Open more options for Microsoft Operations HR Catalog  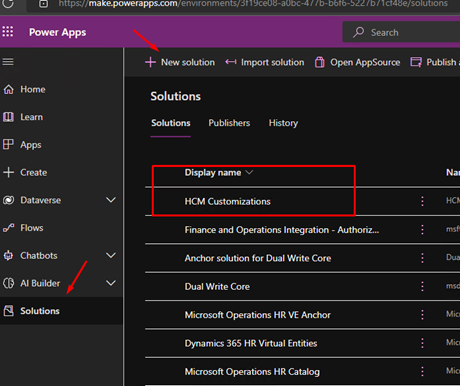pos(422,371)
